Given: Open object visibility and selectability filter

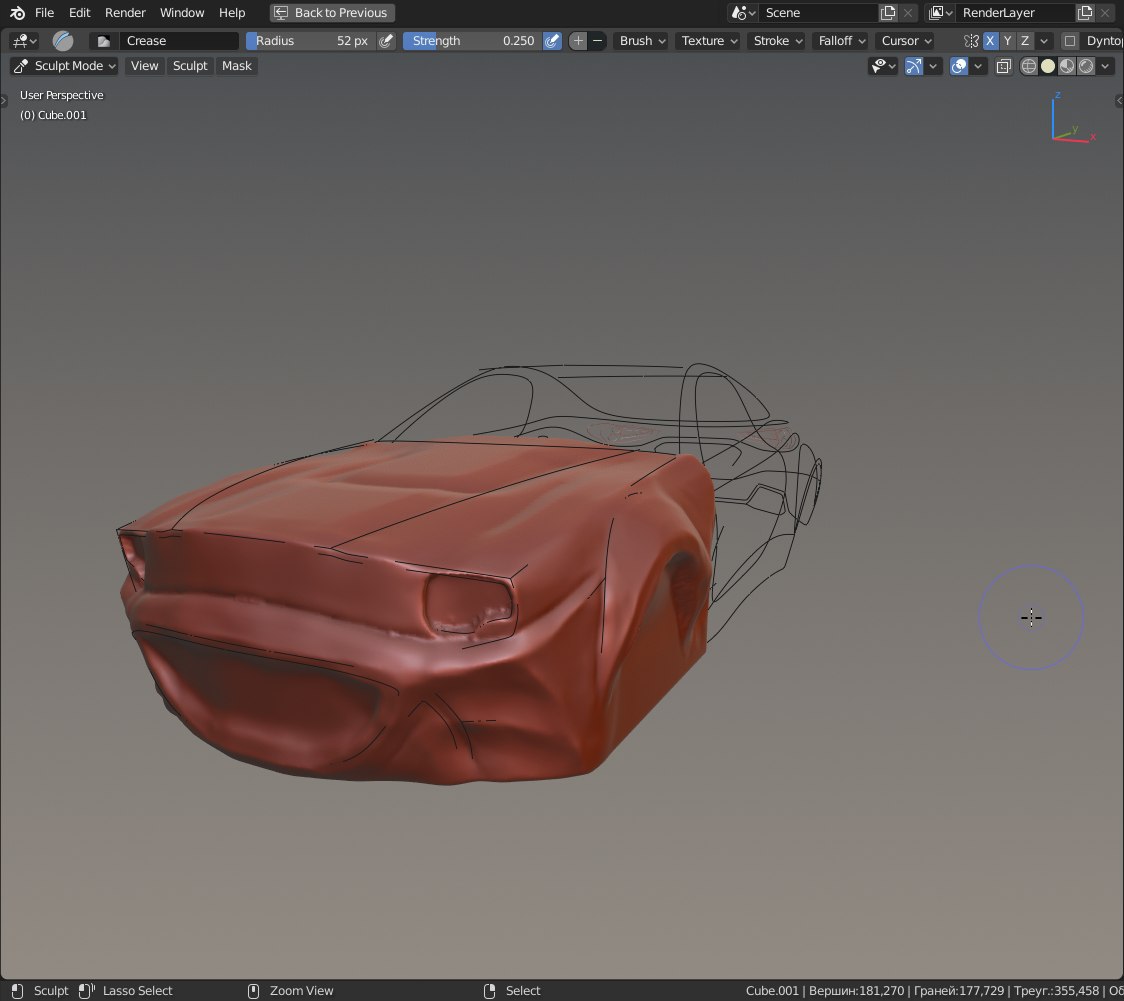Looking at the screenshot, I should point(883,67).
